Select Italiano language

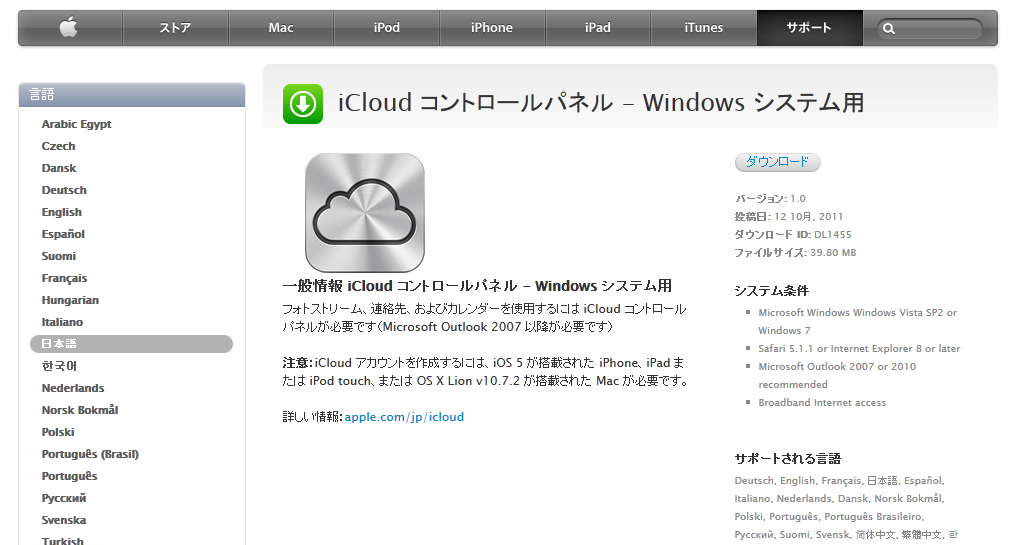[62, 322]
